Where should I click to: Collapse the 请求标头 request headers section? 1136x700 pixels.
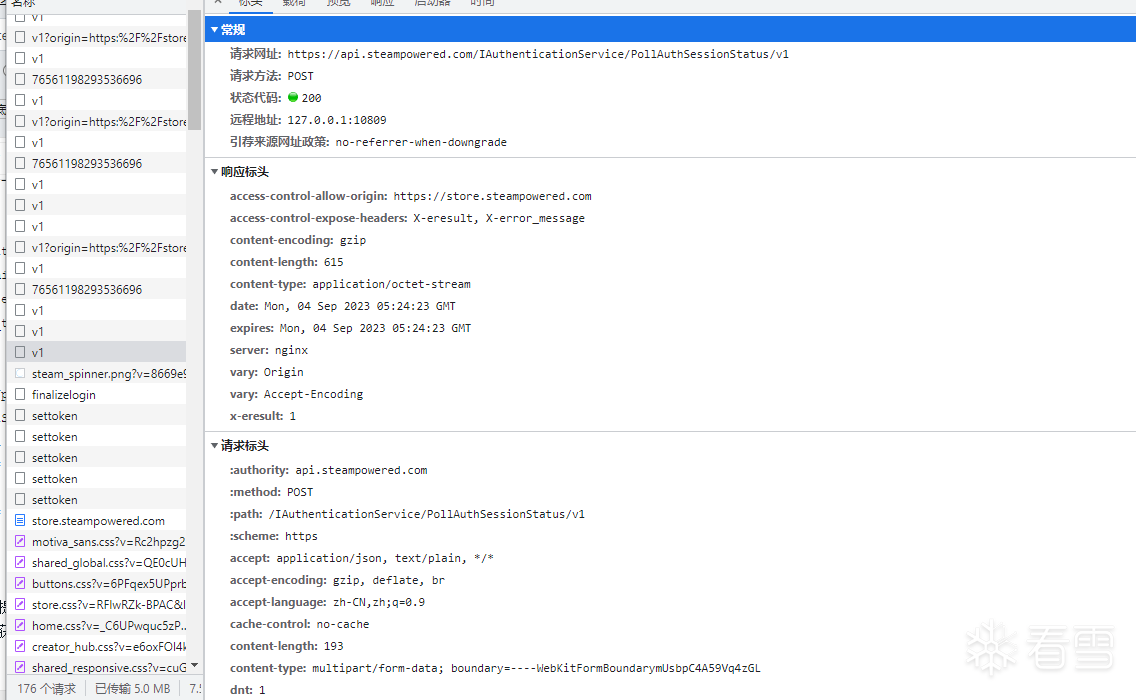(x=214, y=446)
